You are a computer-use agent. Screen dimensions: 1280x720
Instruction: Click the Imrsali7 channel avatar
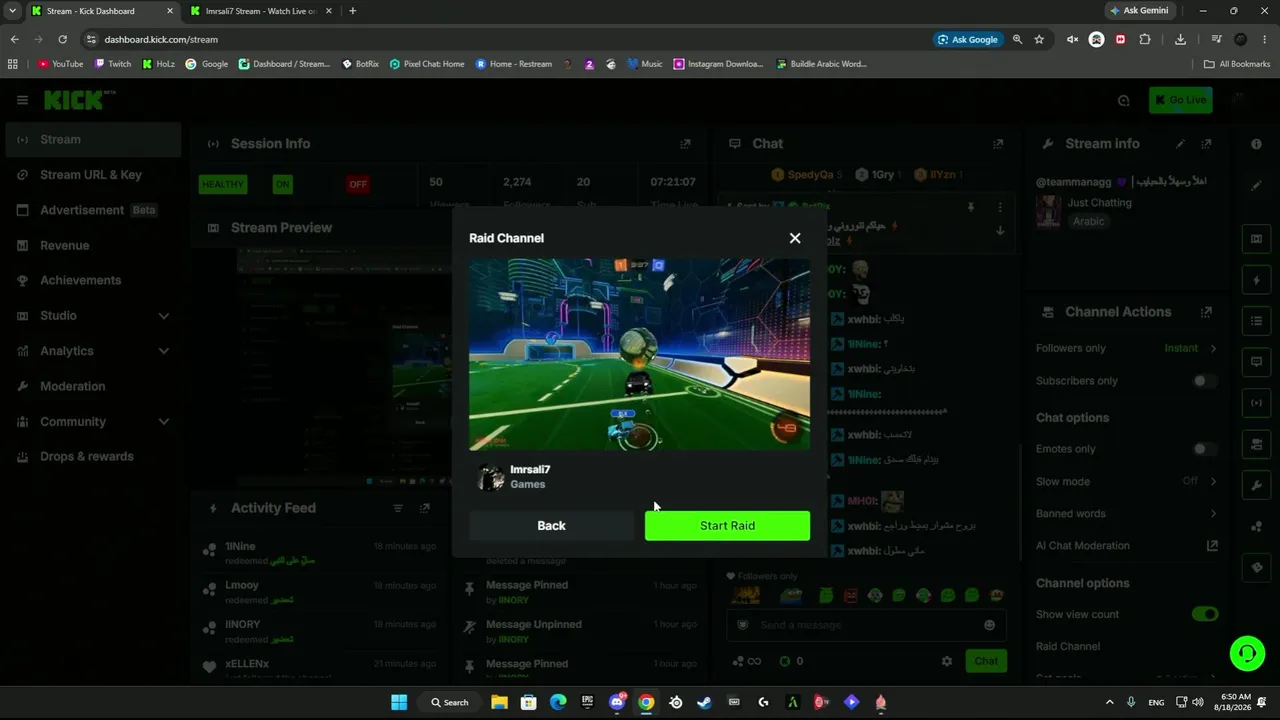491,478
